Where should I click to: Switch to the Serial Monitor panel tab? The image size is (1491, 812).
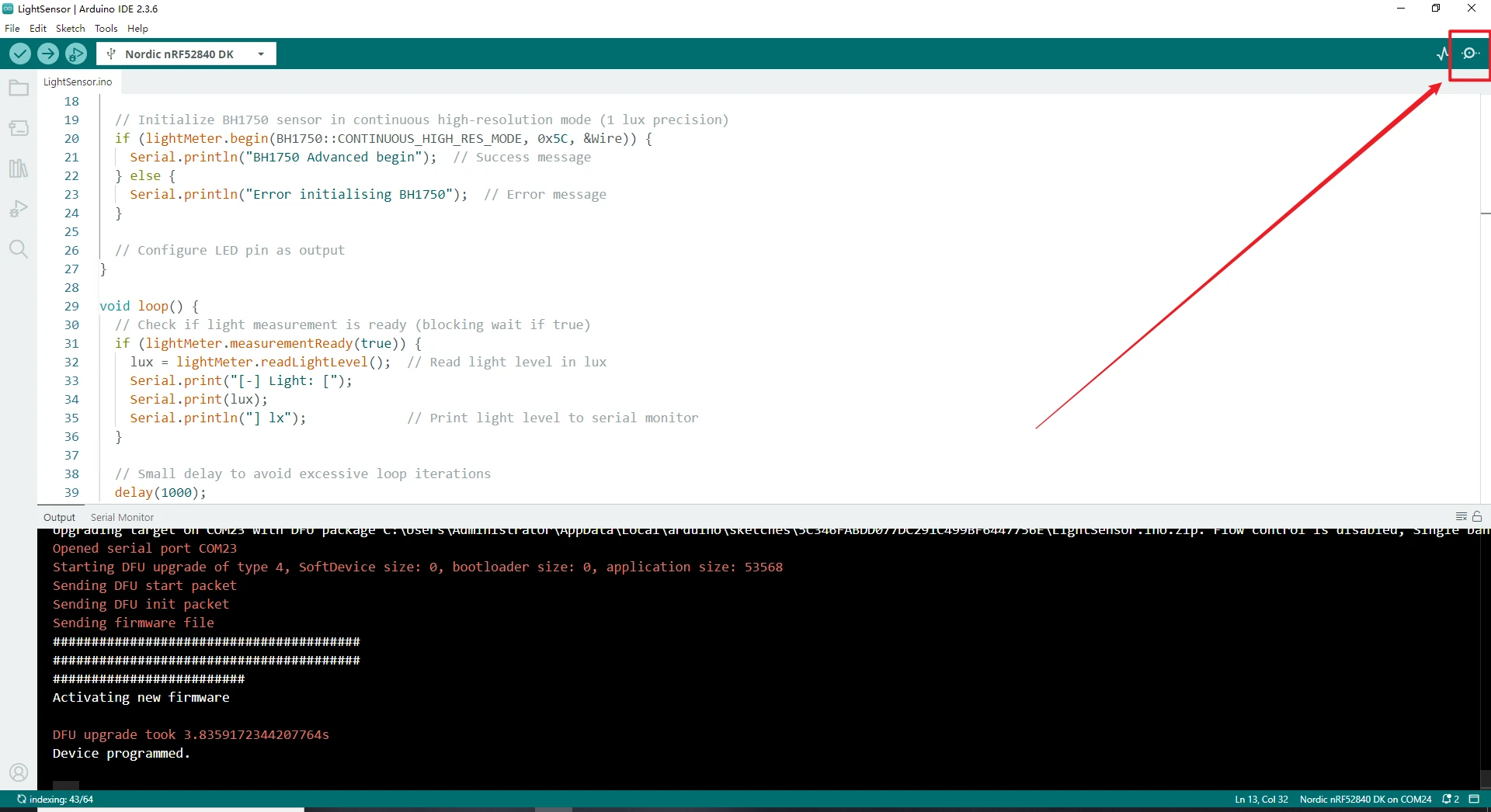[x=122, y=517]
